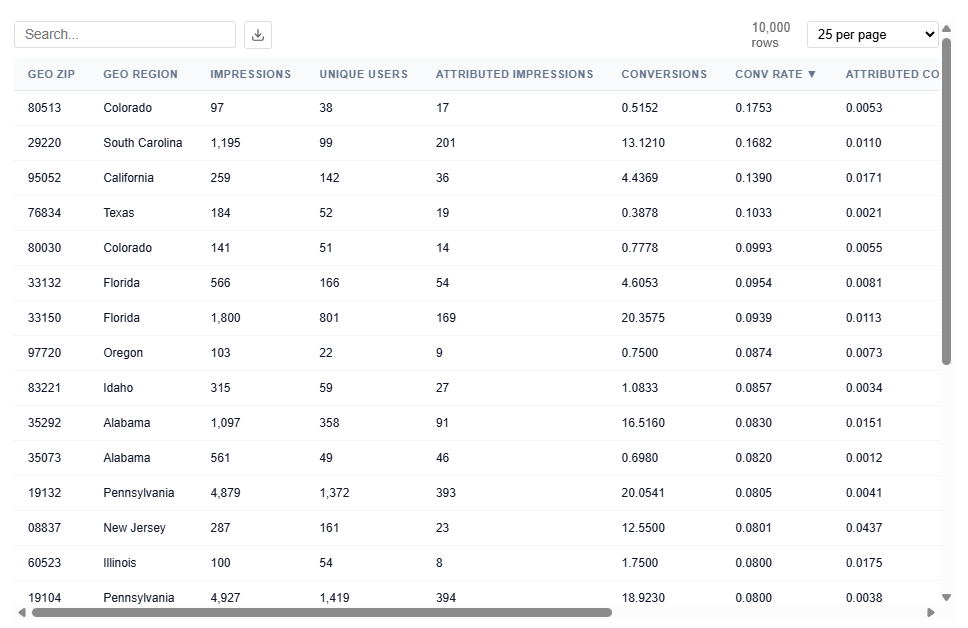The width and height of the screenshot is (968, 628).
Task: Click the download export icon
Action: pos(258,35)
